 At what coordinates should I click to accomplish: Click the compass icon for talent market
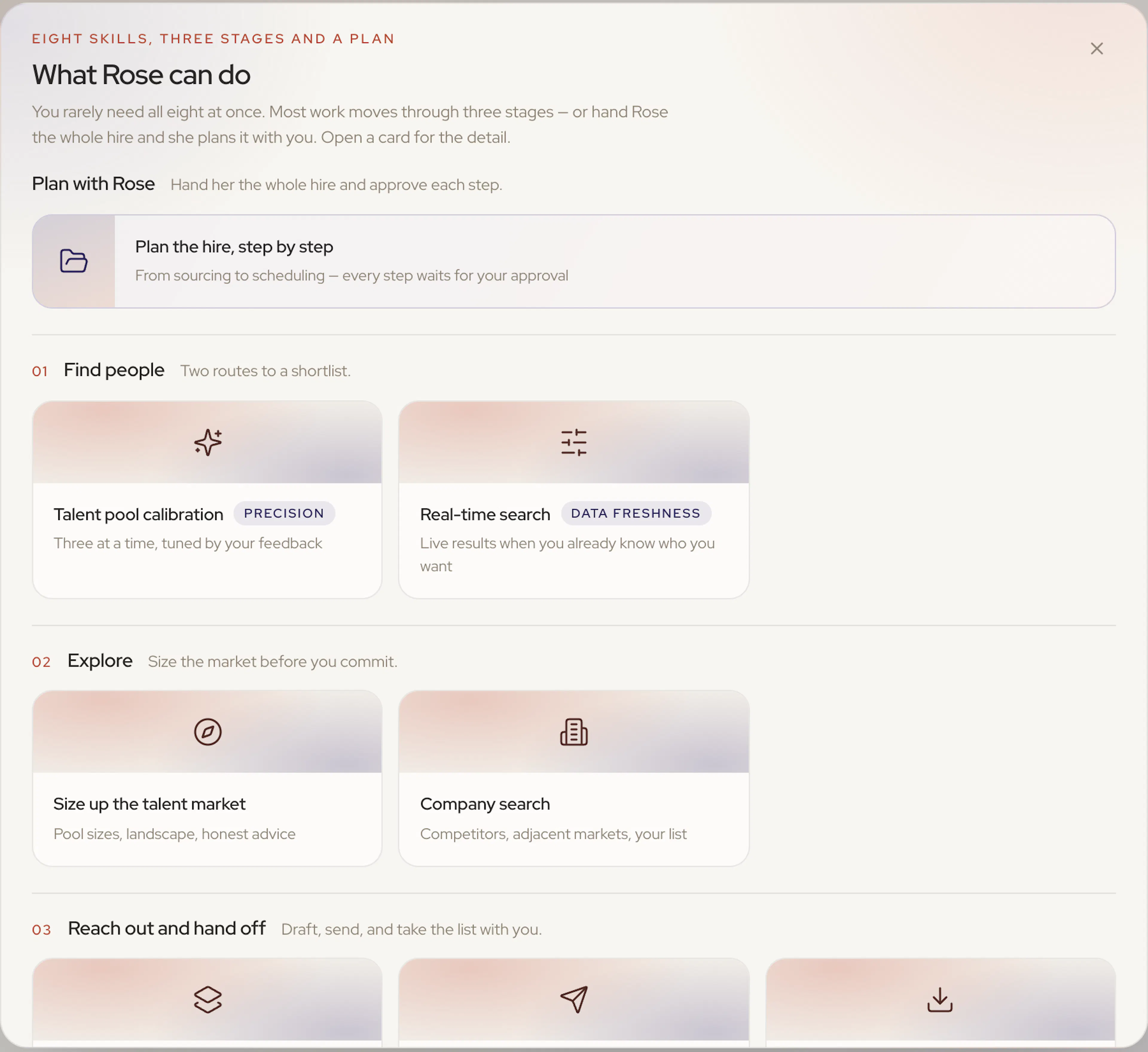click(x=208, y=732)
